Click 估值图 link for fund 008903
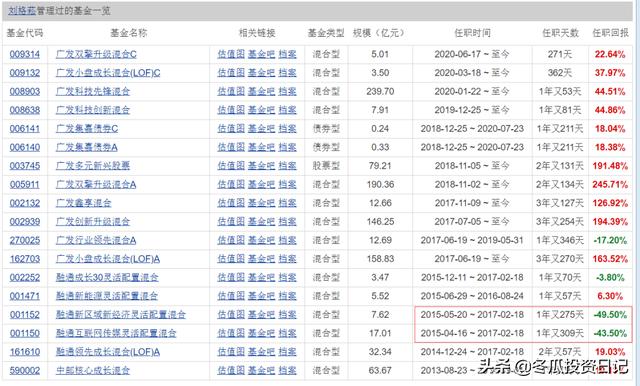 tap(231, 91)
